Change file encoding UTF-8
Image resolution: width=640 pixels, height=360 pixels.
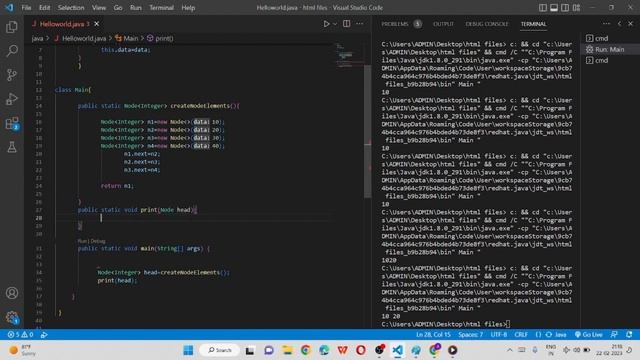pyautogui.click(x=499, y=335)
